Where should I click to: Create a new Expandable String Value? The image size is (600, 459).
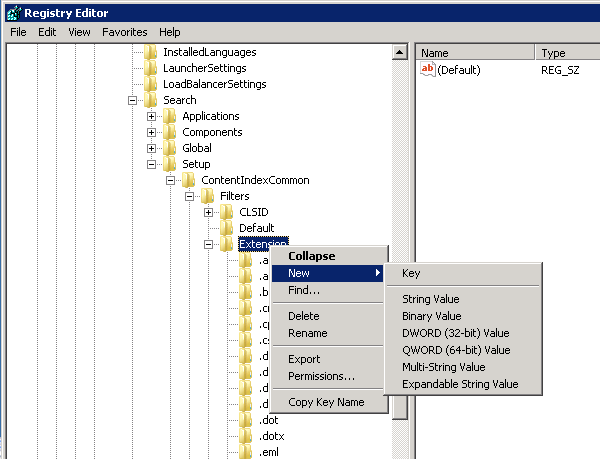point(463,384)
